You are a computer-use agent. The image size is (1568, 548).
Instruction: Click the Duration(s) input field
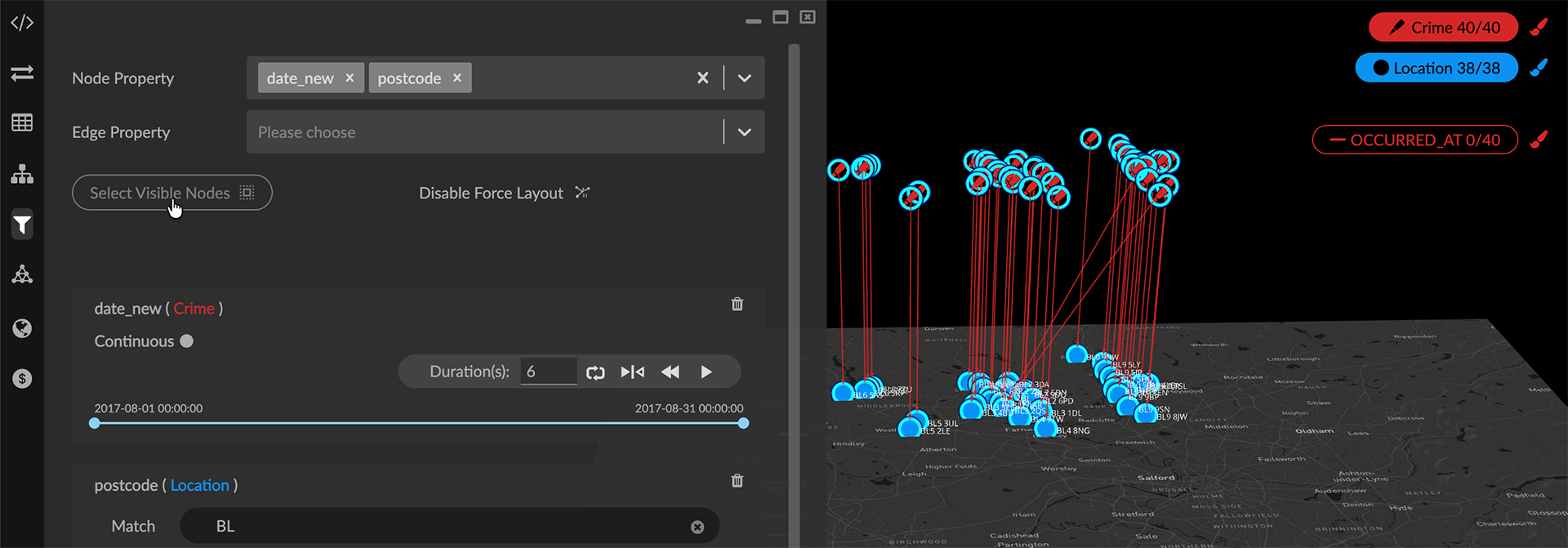(548, 372)
